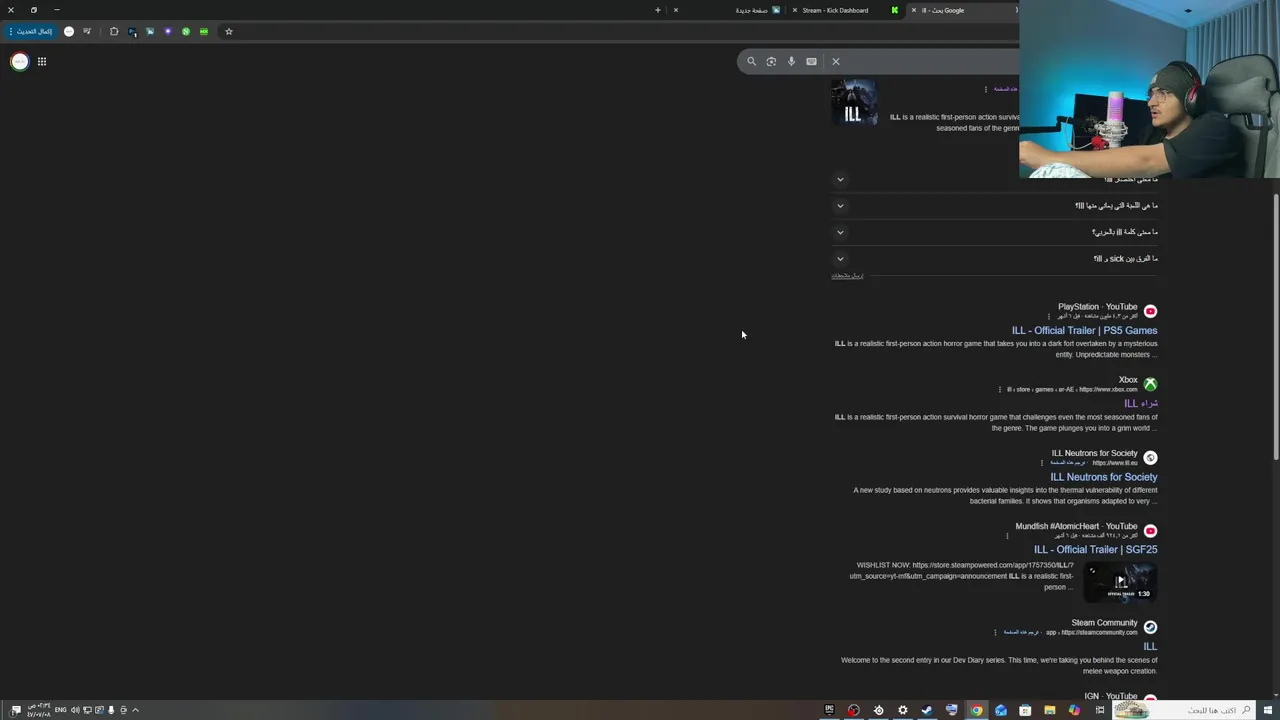The width and height of the screenshot is (1280, 720).
Task: Click the volume speaker tray icon
Action: click(x=75, y=710)
